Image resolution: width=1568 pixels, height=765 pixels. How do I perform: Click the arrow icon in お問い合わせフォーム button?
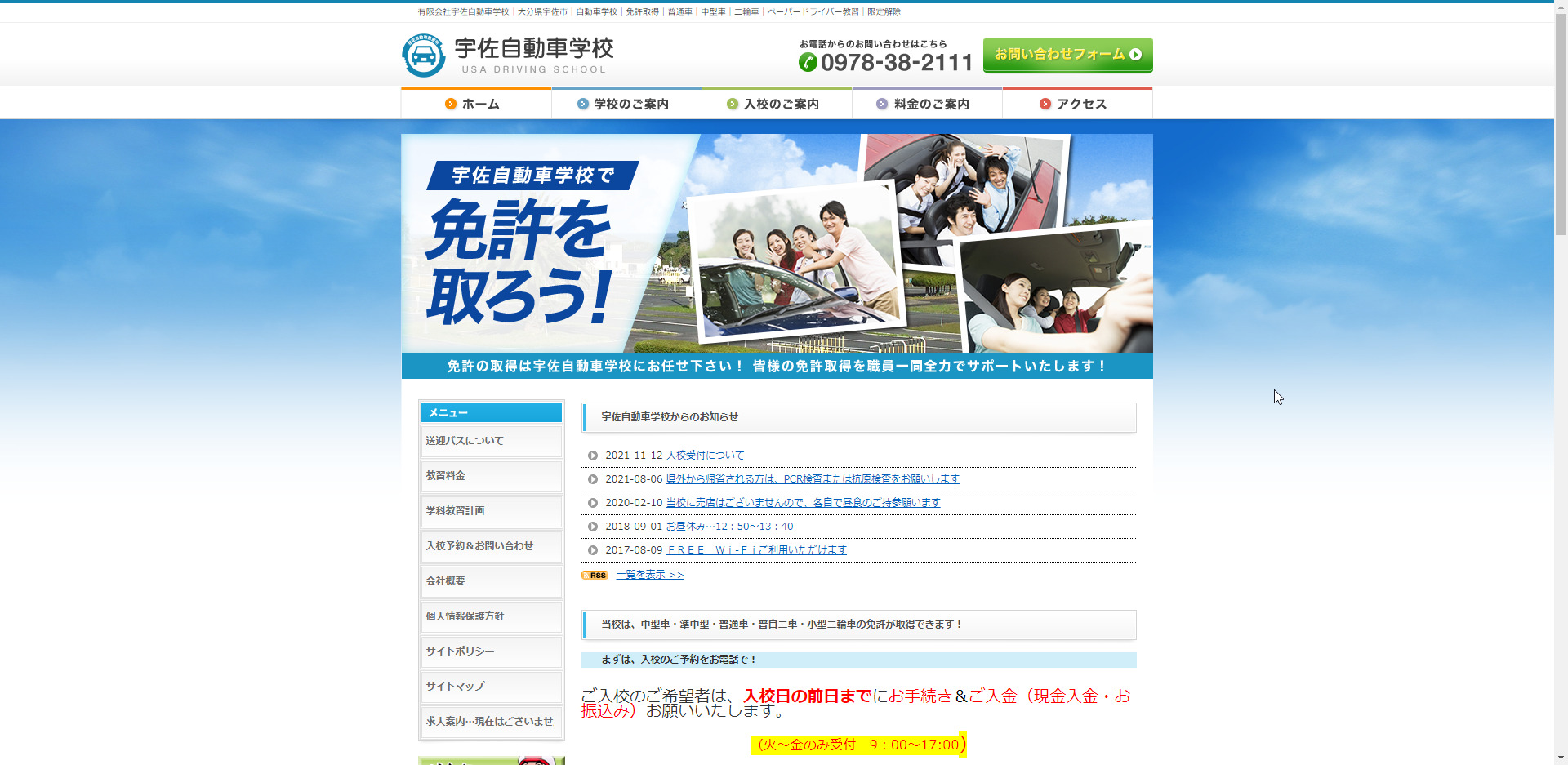coord(1137,55)
